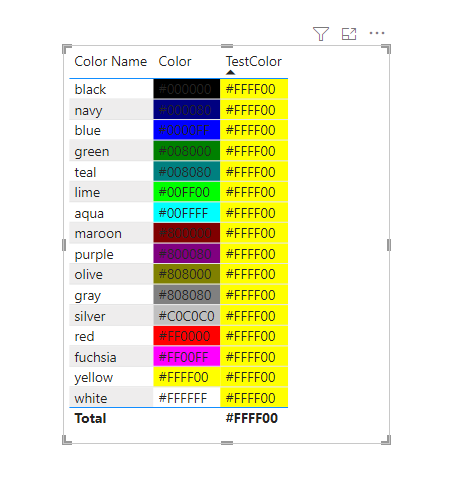
Task: Click the 'black' name cell
Action: coord(111,89)
